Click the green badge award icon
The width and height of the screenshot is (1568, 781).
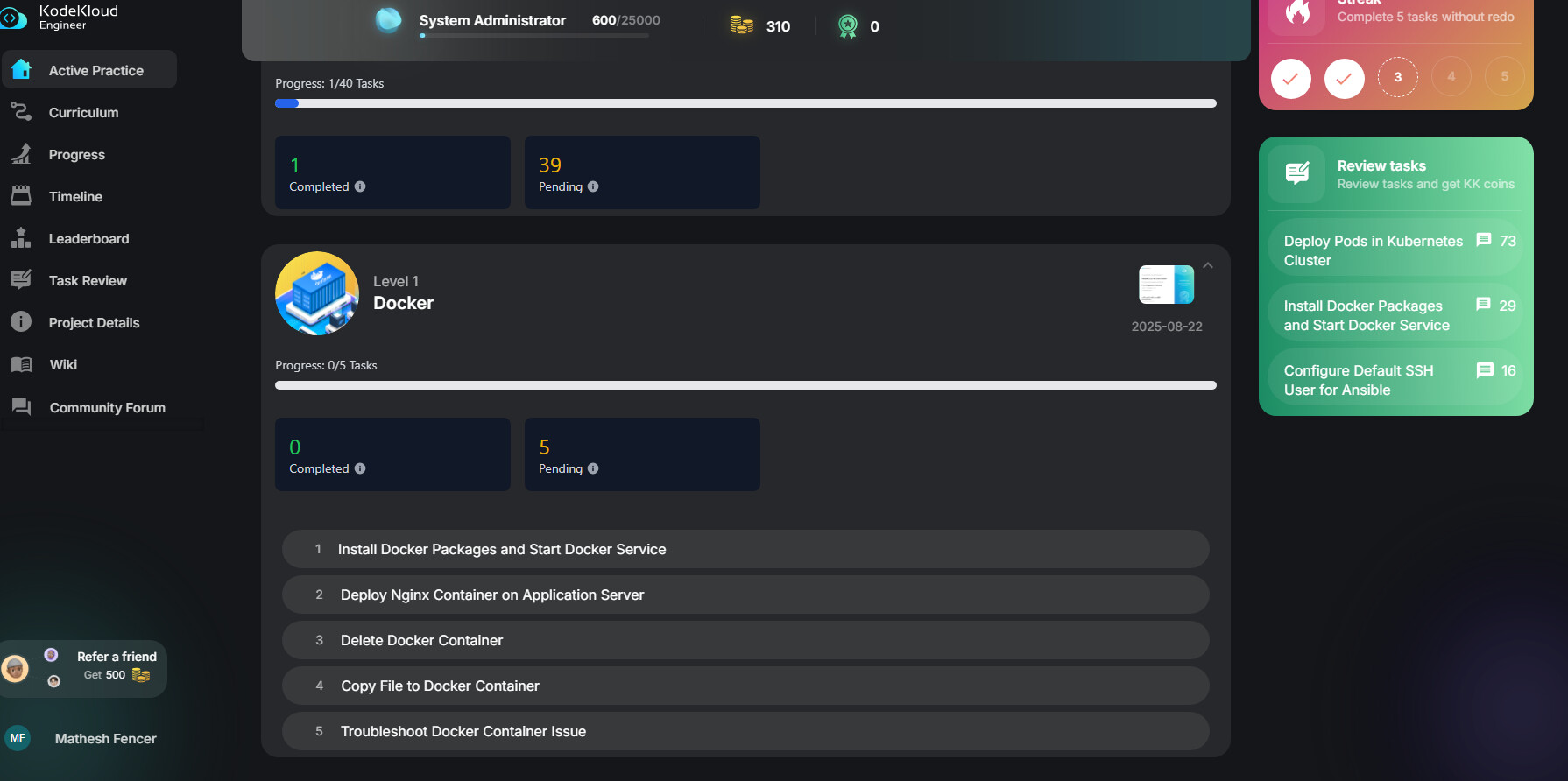[x=847, y=26]
